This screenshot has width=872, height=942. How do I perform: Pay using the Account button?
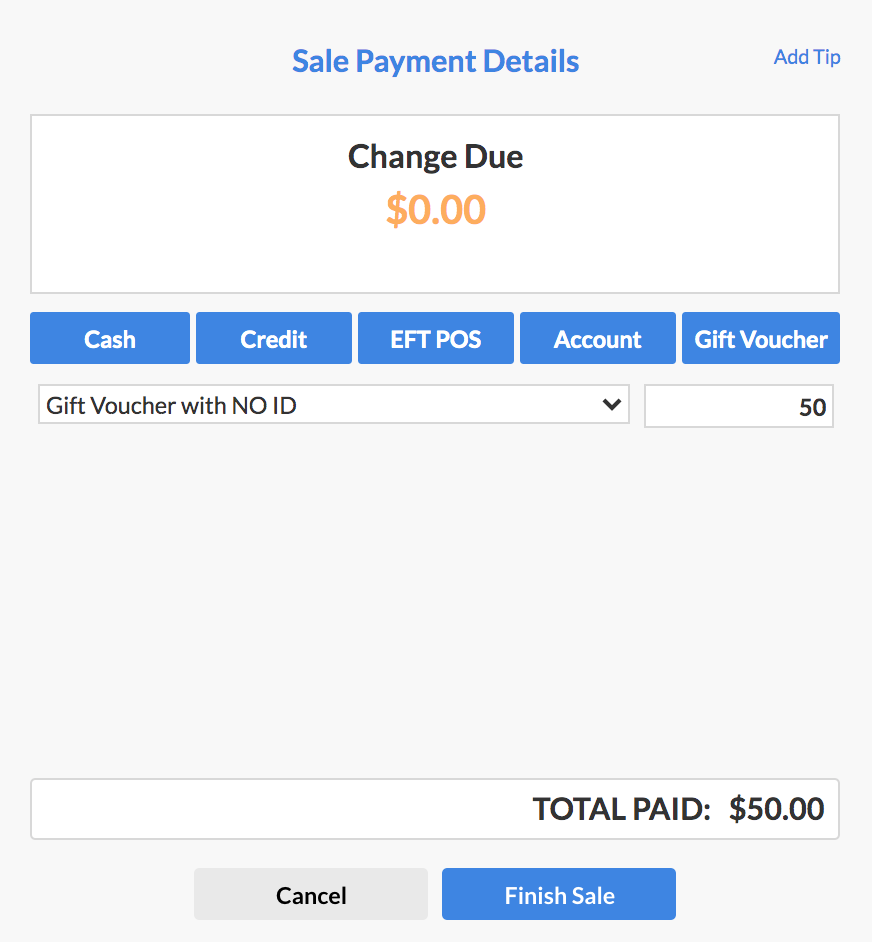tap(597, 338)
